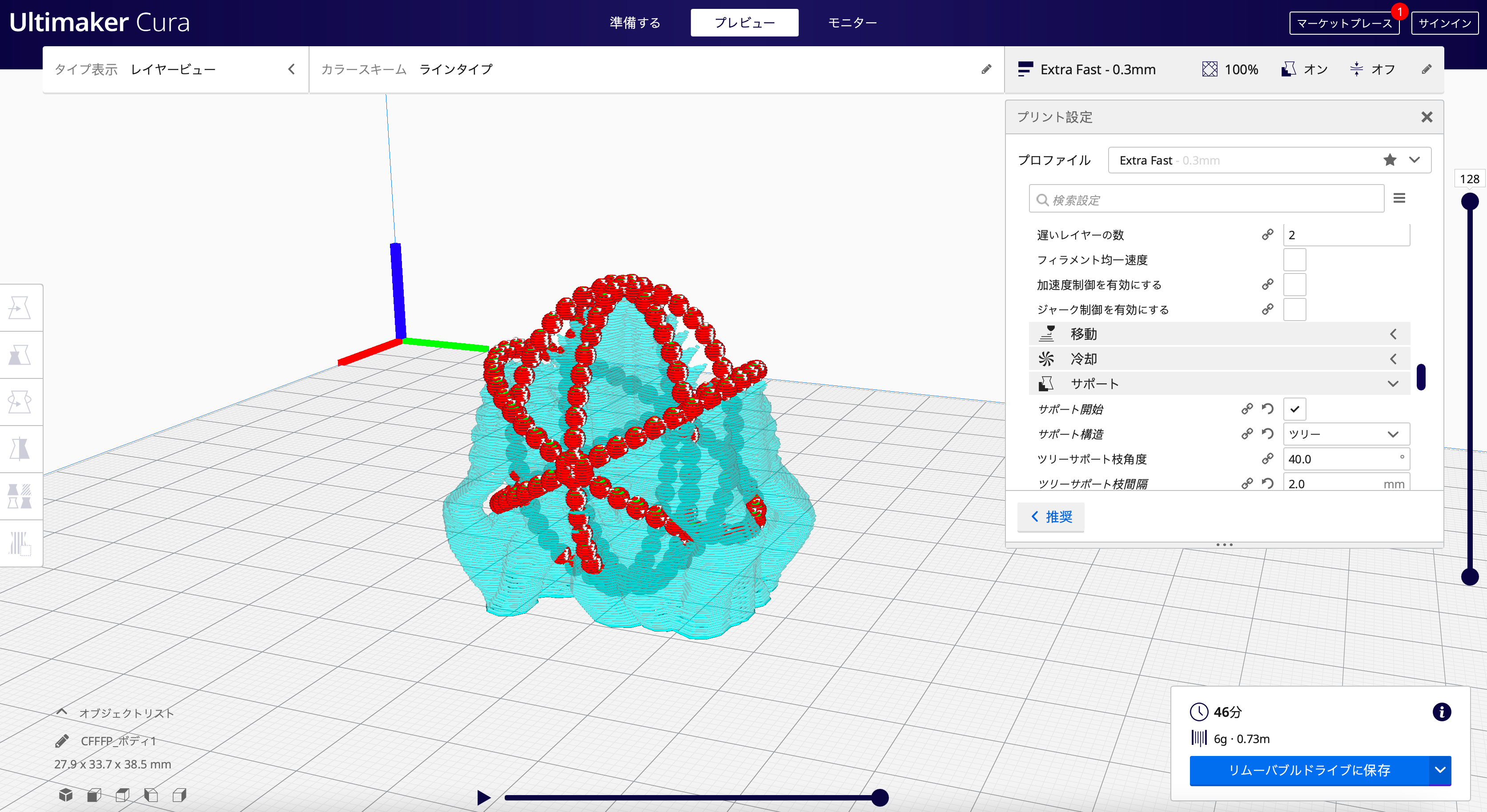Switch to the モニター tab
This screenshot has height=812, width=1487.
click(852, 23)
